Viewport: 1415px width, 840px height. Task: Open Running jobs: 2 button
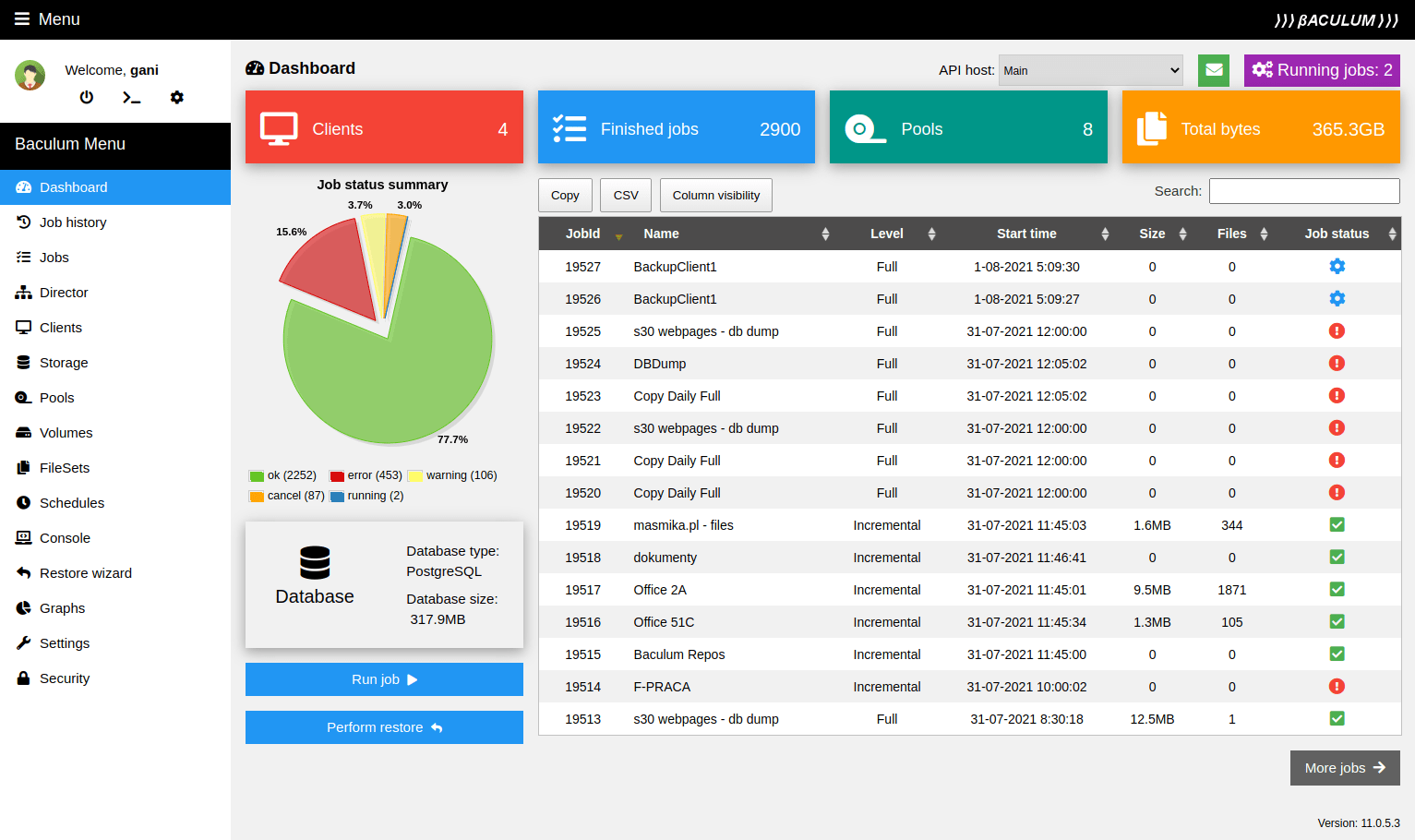(x=1322, y=70)
